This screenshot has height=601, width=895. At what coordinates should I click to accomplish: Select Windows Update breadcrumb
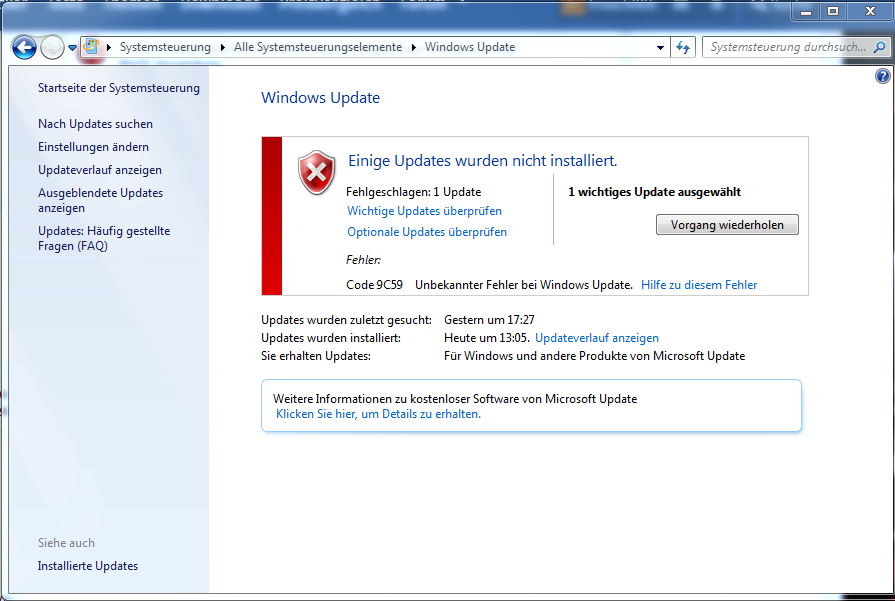pos(470,47)
